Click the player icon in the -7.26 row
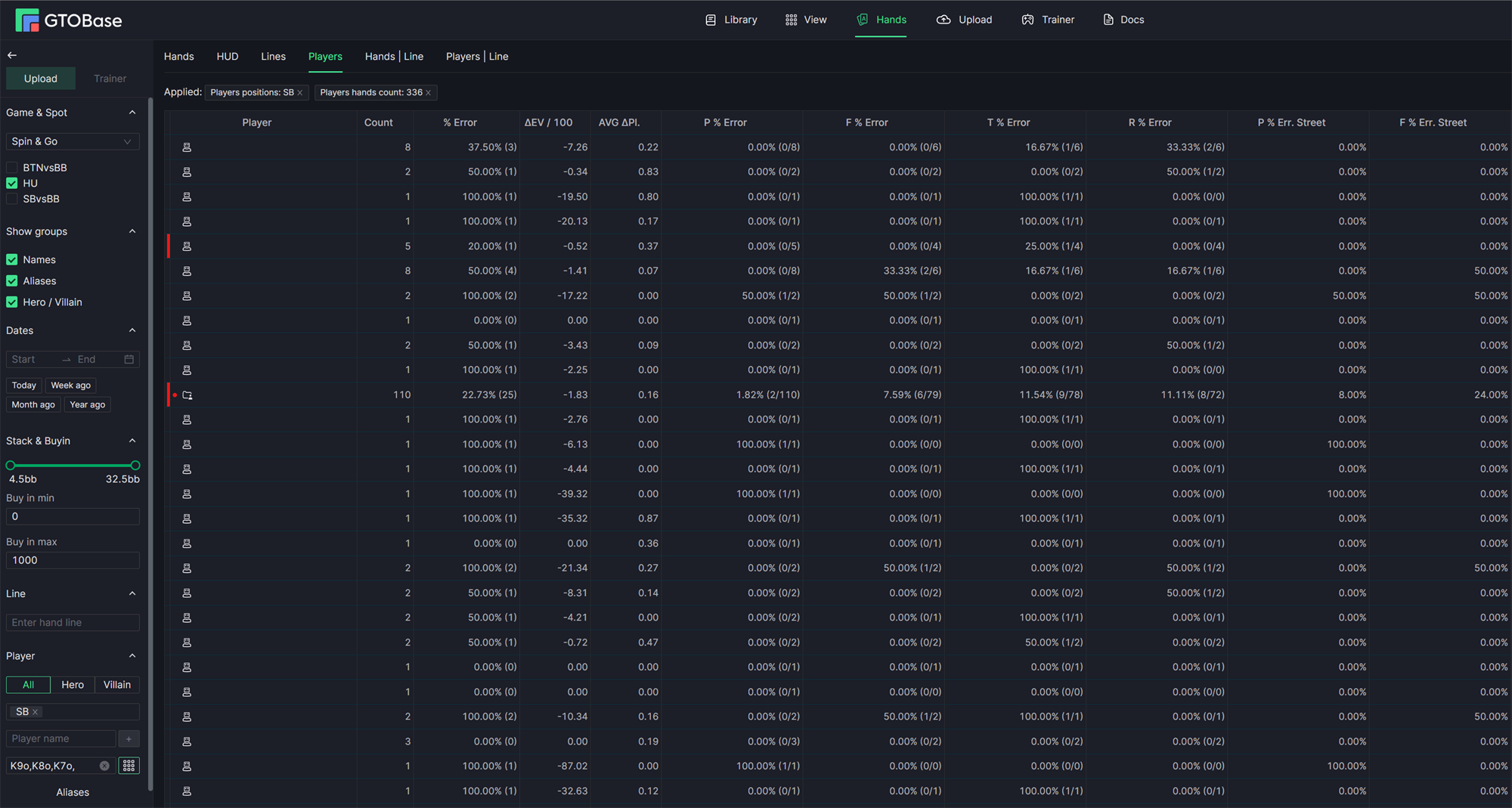 187,147
